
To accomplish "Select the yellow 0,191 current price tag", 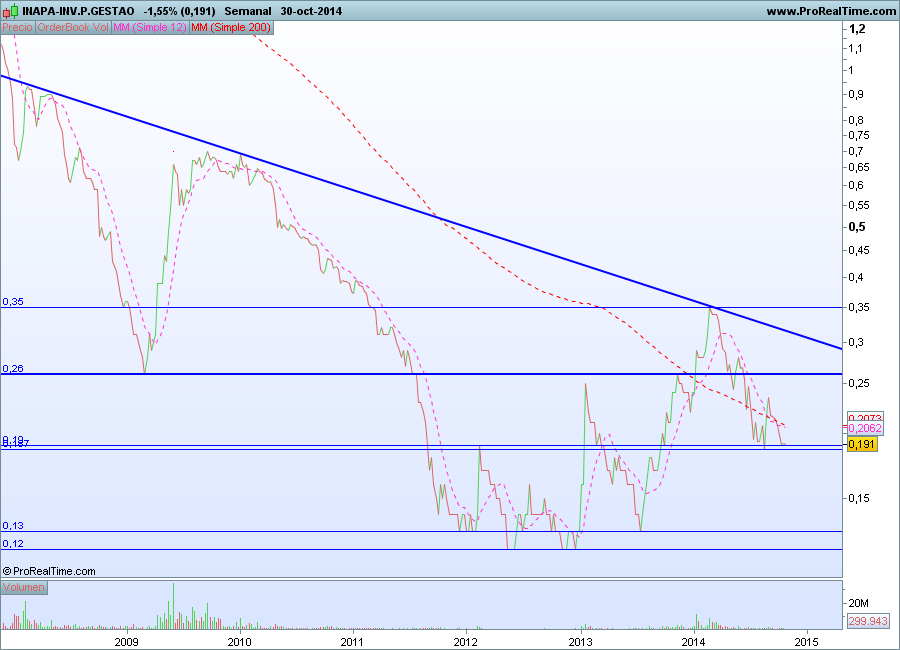I will (x=862, y=444).
